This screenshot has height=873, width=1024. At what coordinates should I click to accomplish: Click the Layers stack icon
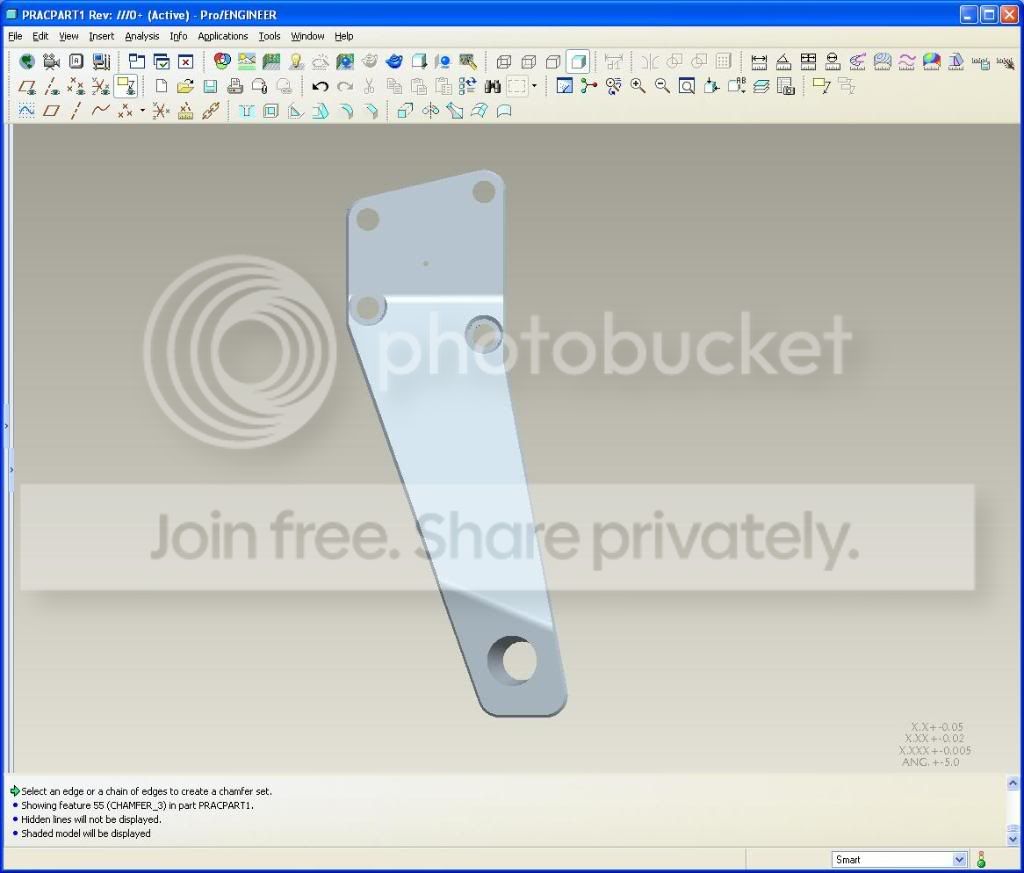pyautogui.click(x=761, y=86)
